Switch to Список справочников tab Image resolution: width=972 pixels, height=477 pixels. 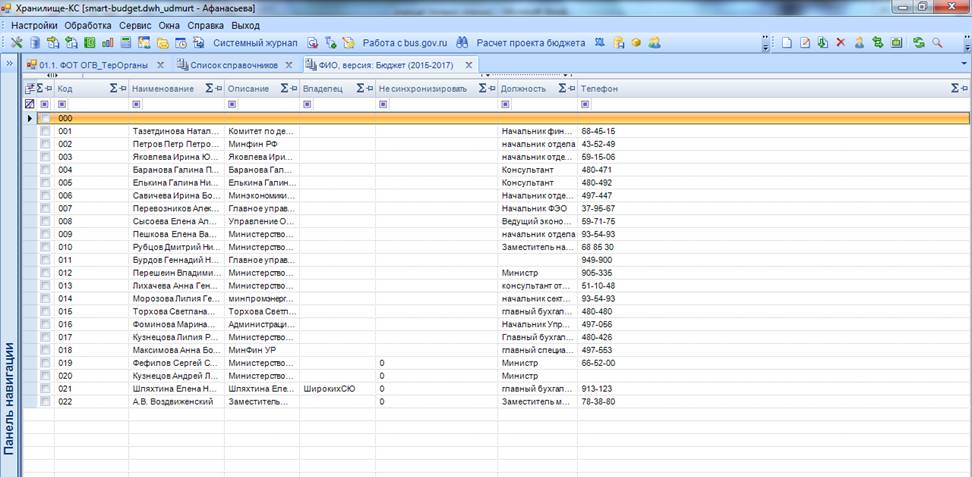[x=228, y=65]
